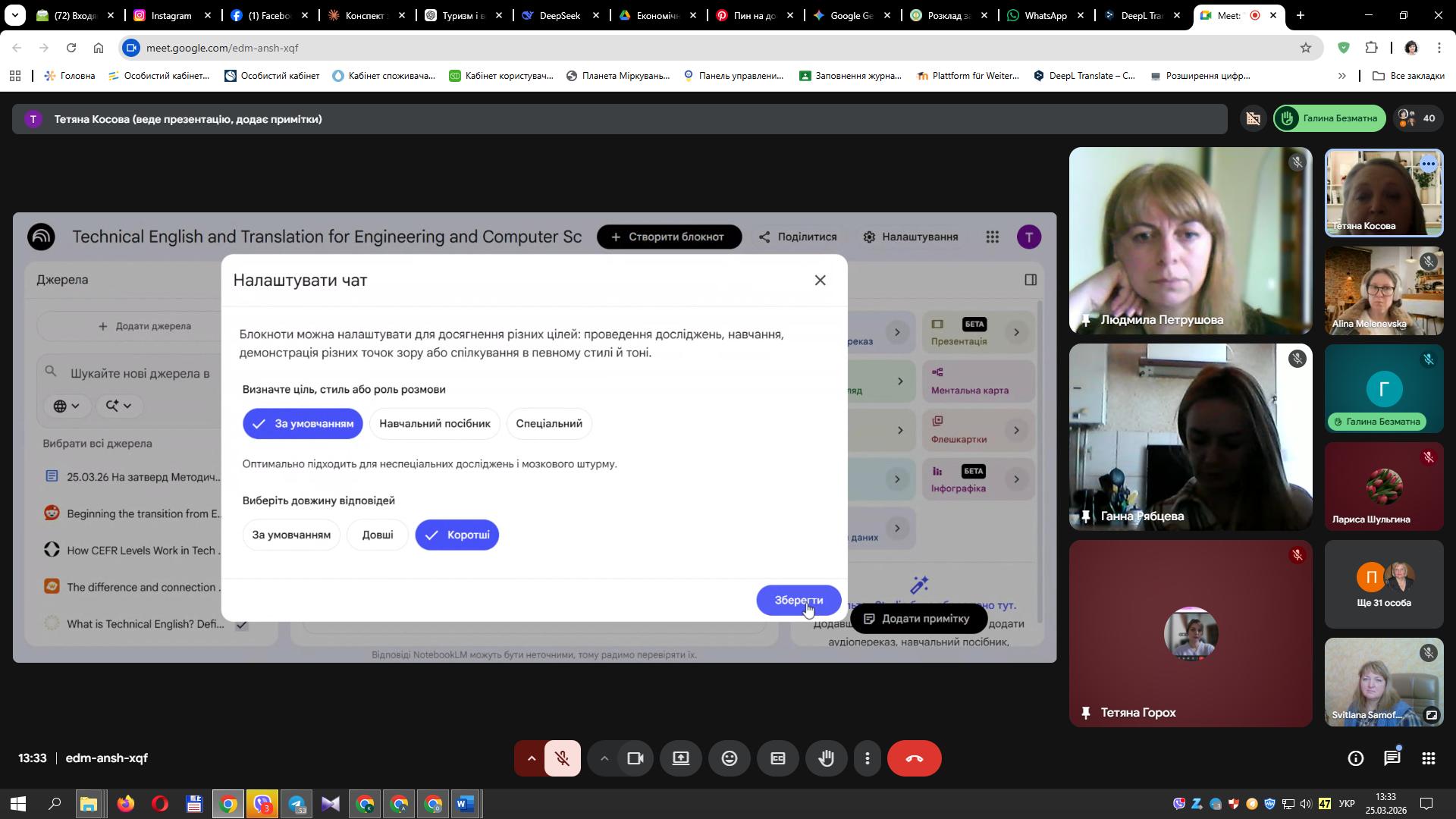Expand the video settings arrow
Image resolution: width=1456 pixels, height=819 pixels.
pyautogui.click(x=604, y=758)
